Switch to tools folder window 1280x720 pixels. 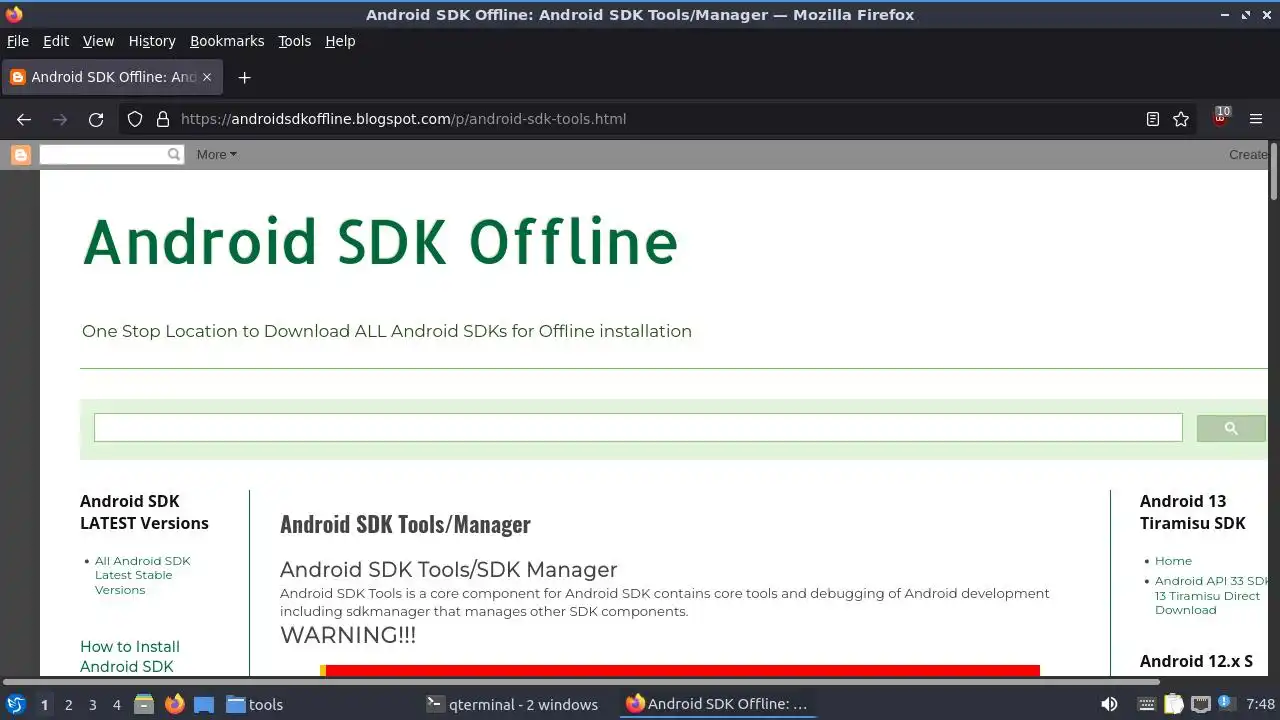tap(255, 704)
